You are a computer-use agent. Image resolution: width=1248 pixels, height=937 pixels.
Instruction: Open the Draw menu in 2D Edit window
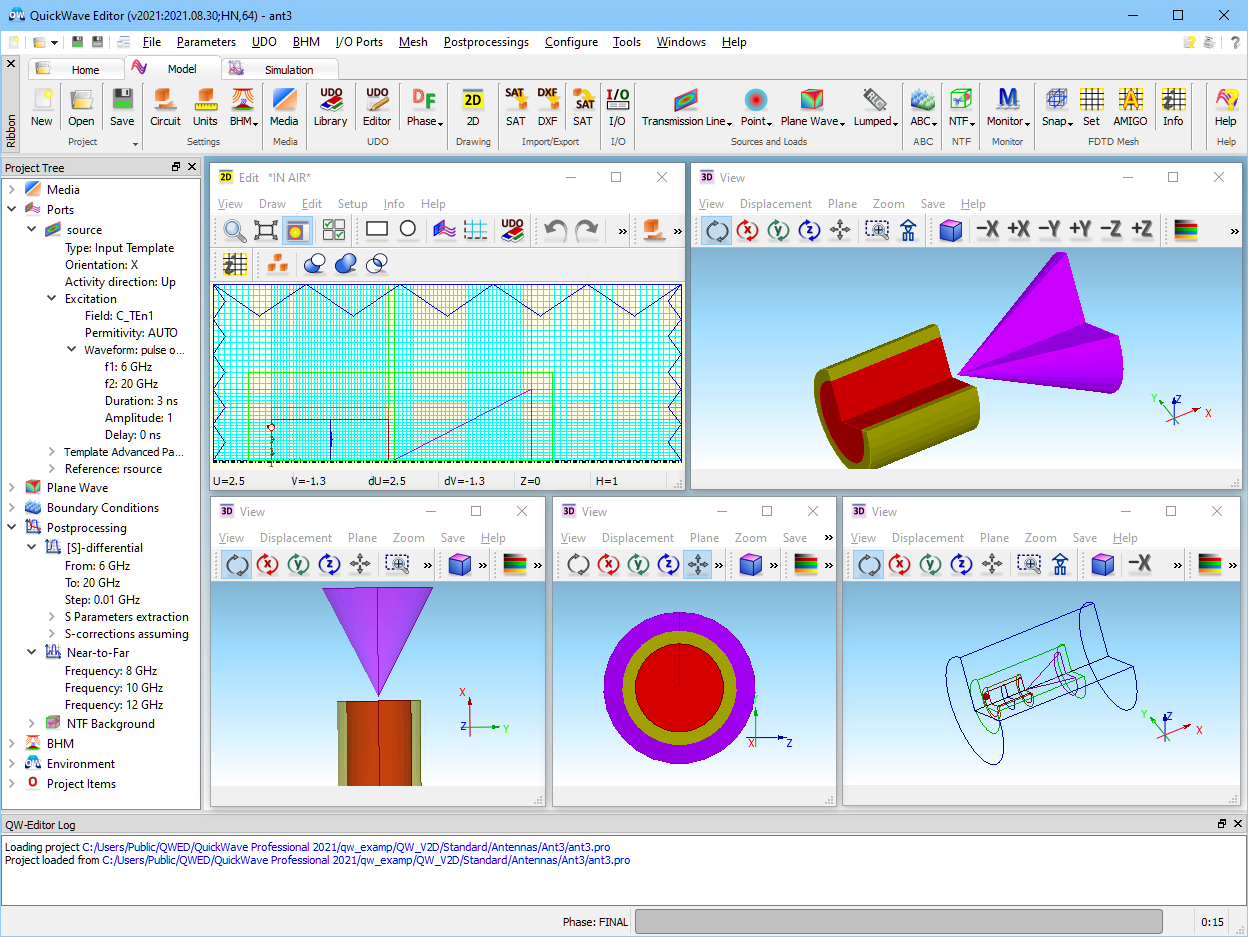pyautogui.click(x=272, y=204)
